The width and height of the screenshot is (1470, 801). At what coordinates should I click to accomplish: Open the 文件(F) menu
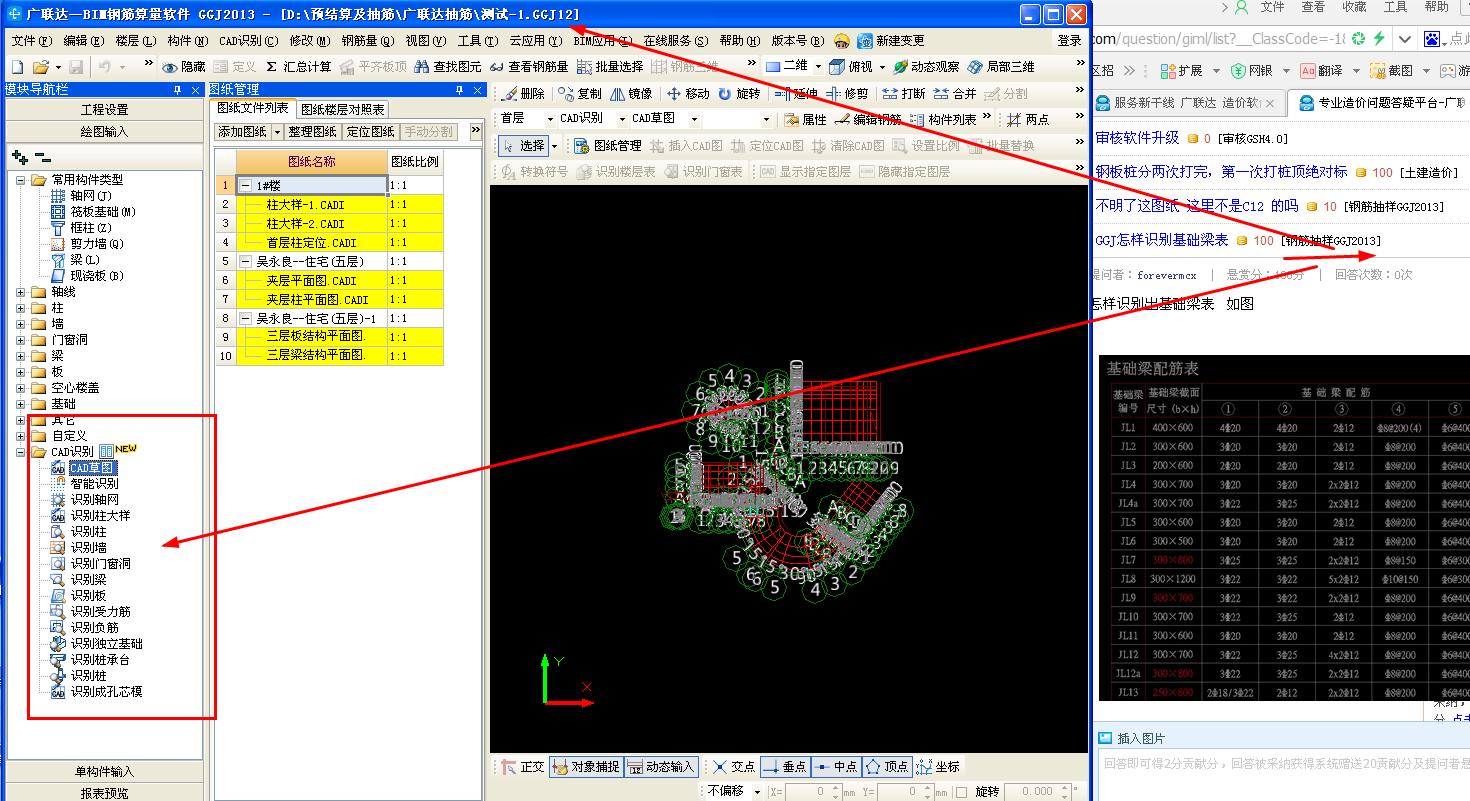(31, 41)
